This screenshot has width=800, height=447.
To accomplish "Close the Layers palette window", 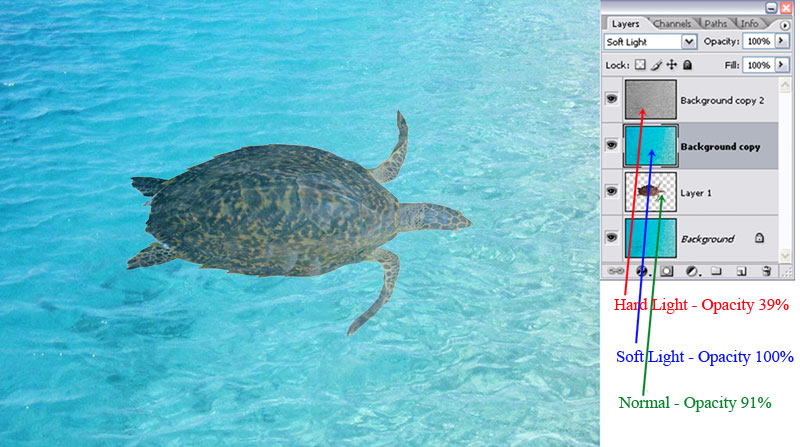I will click(x=786, y=7).
